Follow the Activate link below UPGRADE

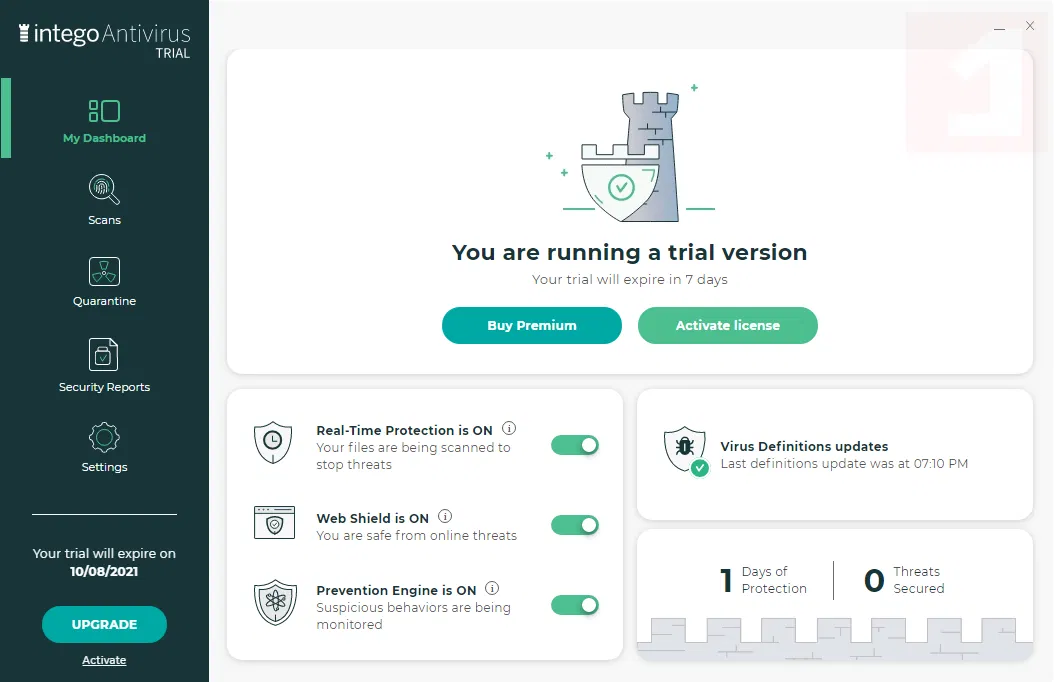(x=104, y=660)
